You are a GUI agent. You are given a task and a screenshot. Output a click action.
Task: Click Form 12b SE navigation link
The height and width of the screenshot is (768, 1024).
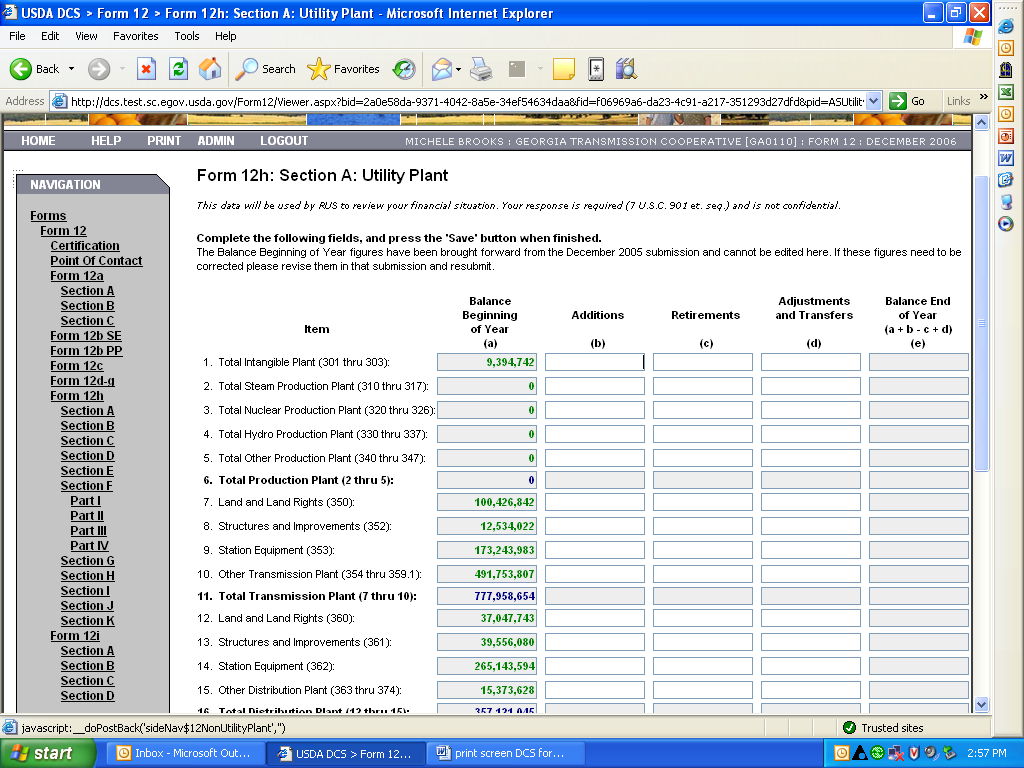pyautogui.click(x=86, y=336)
